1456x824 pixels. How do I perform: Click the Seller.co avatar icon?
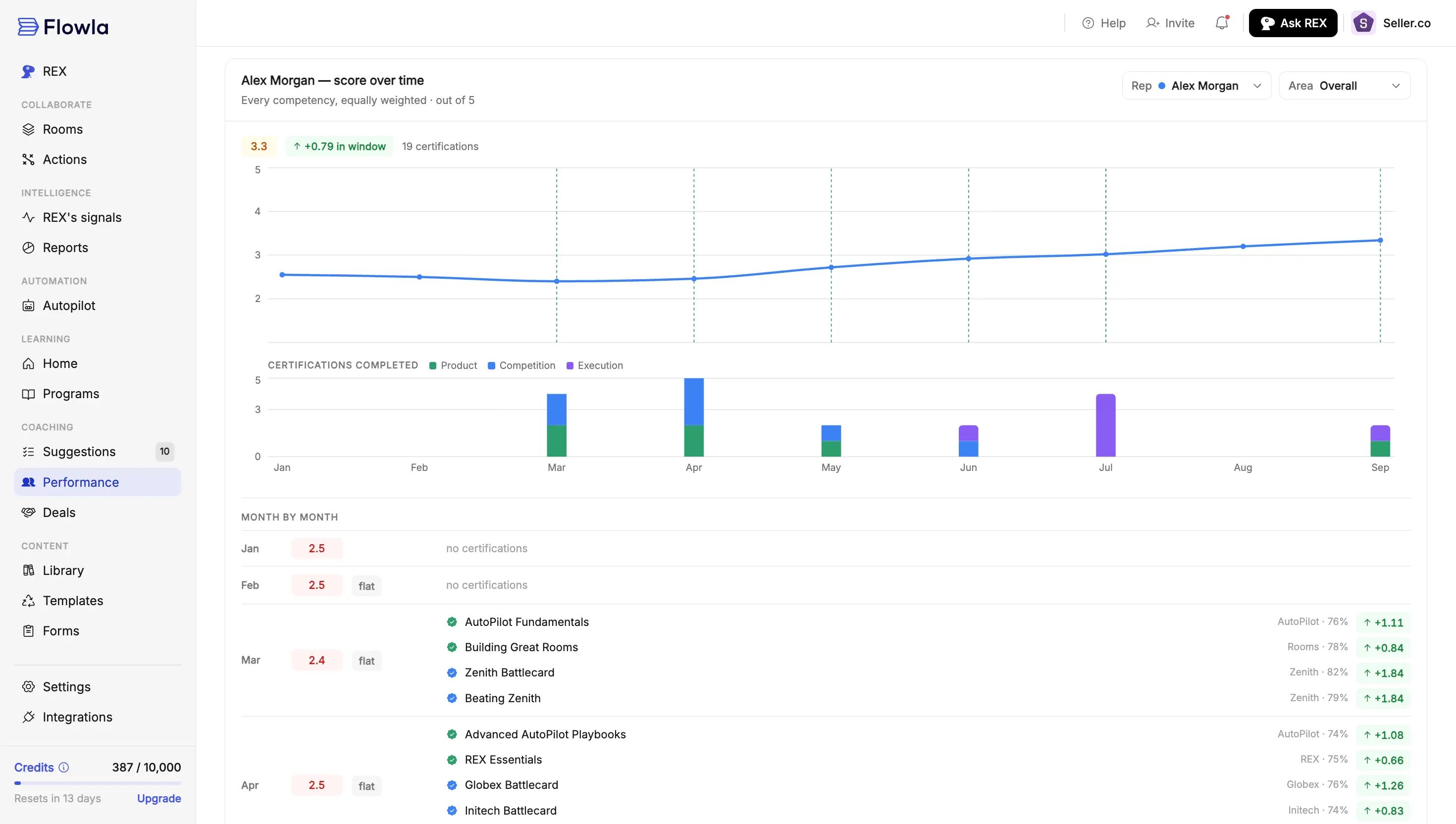1363,23
